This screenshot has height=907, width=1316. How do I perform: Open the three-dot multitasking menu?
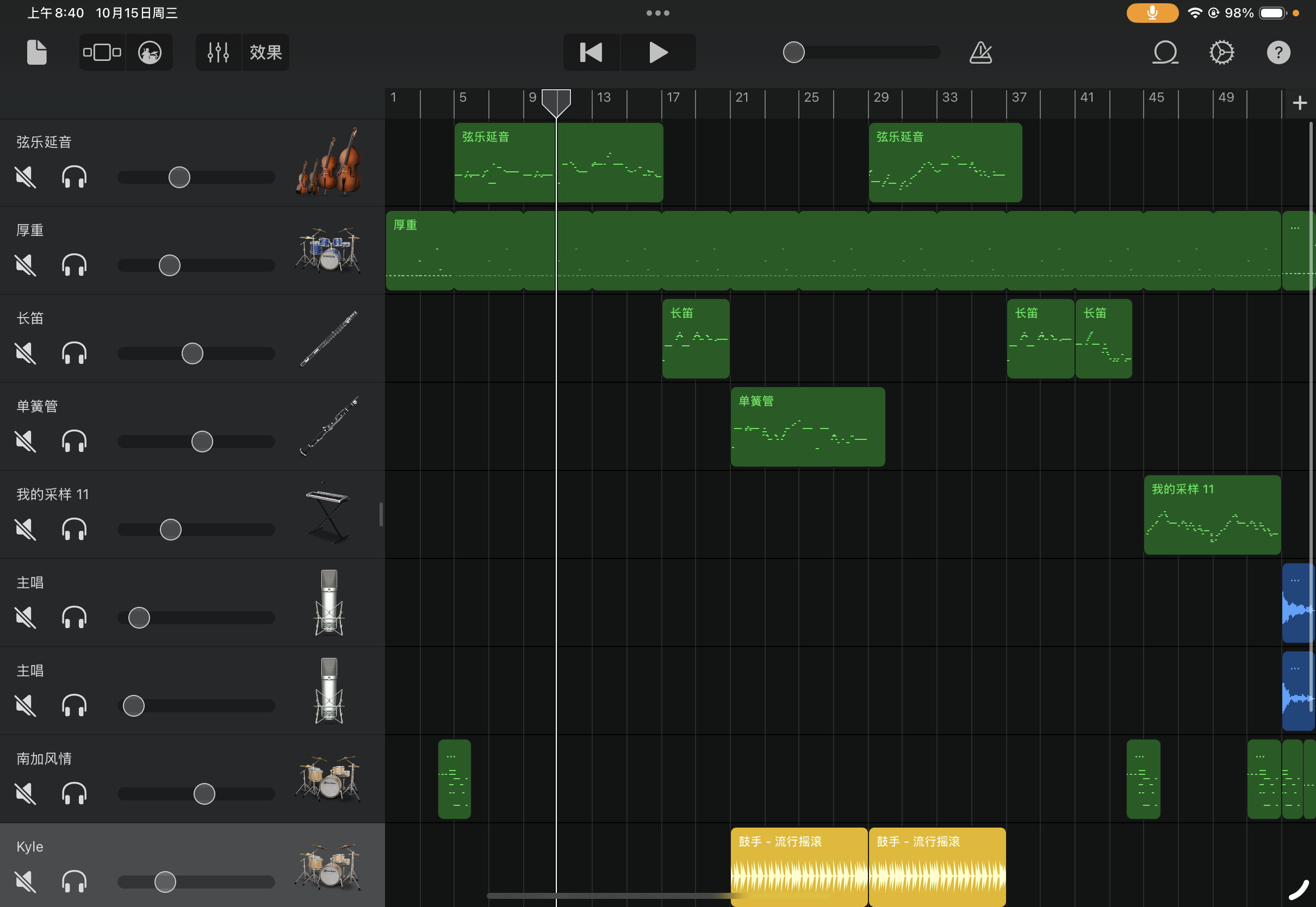[x=658, y=13]
